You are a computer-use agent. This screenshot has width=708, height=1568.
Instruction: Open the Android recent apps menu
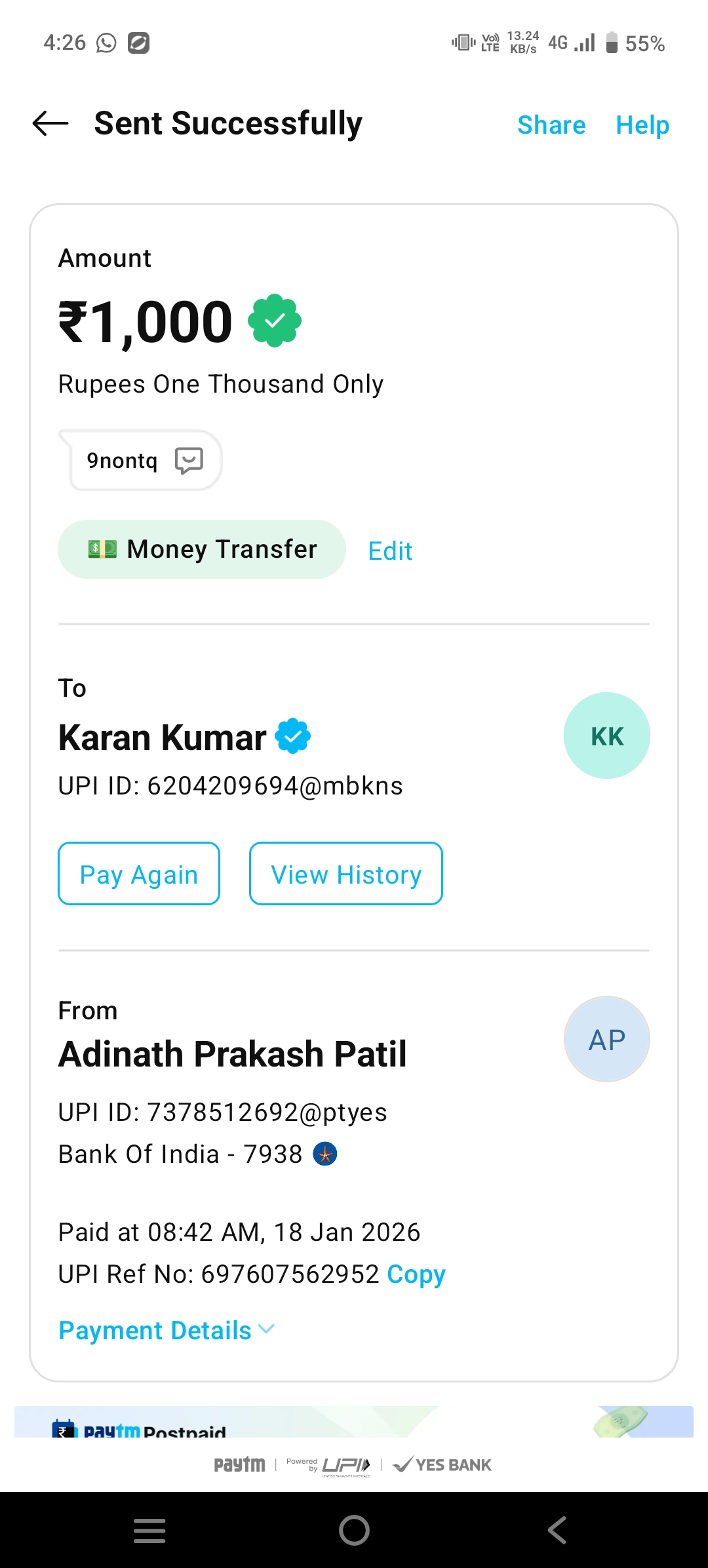point(149,1530)
